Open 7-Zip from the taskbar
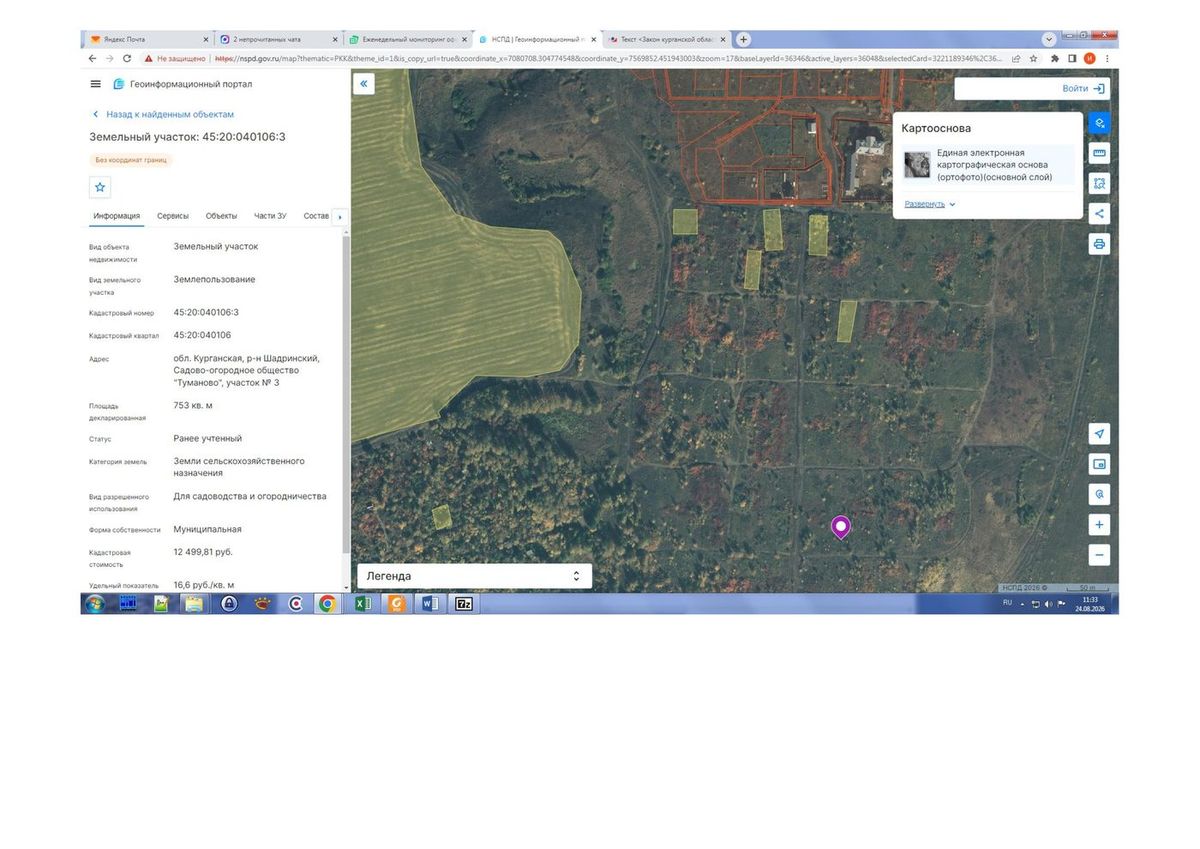The height and width of the screenshot is (849, 1200). pos(464,604)
